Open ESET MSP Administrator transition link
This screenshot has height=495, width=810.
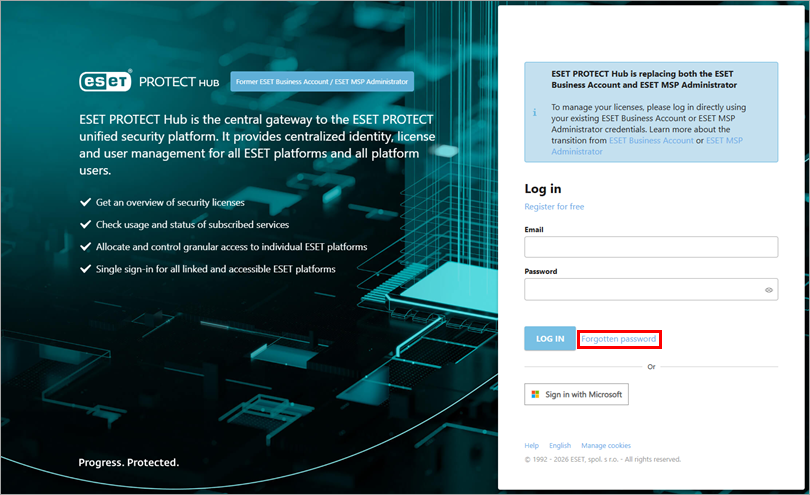pos(724,141)
